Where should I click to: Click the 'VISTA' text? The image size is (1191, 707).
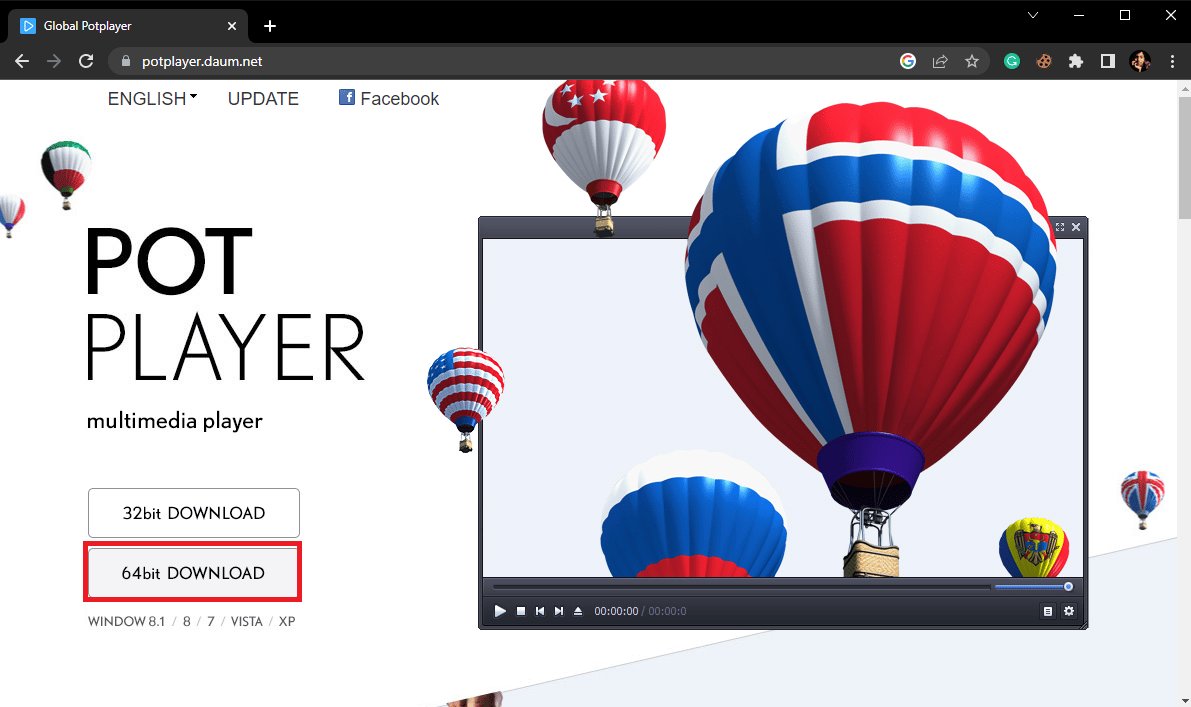tap(247, 621)
